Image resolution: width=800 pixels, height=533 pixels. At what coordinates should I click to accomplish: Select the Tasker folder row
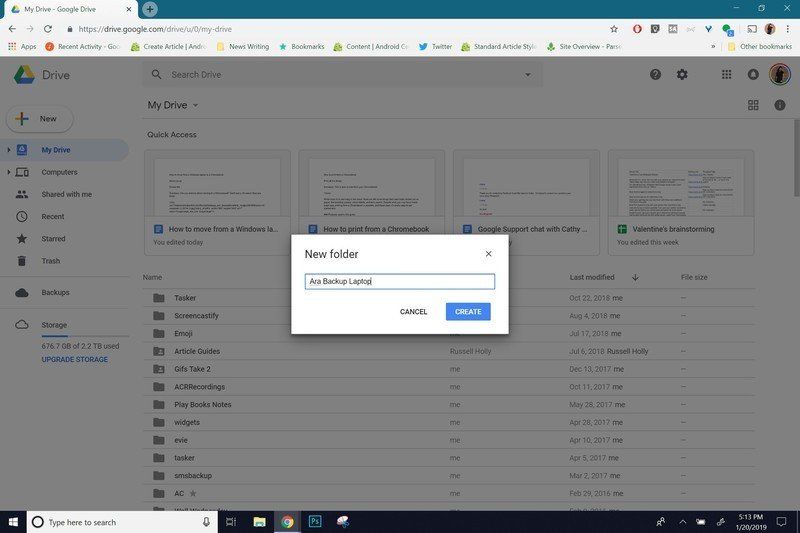[449, 298]
